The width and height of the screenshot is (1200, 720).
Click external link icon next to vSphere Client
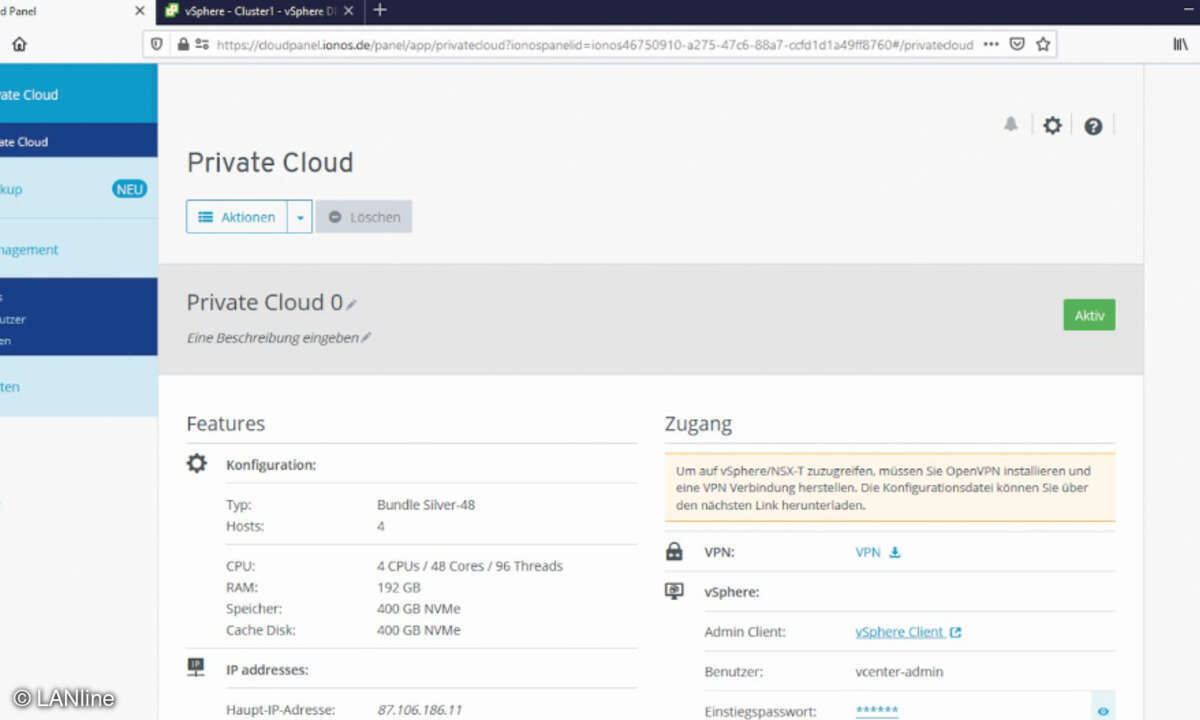coord(956,632)
